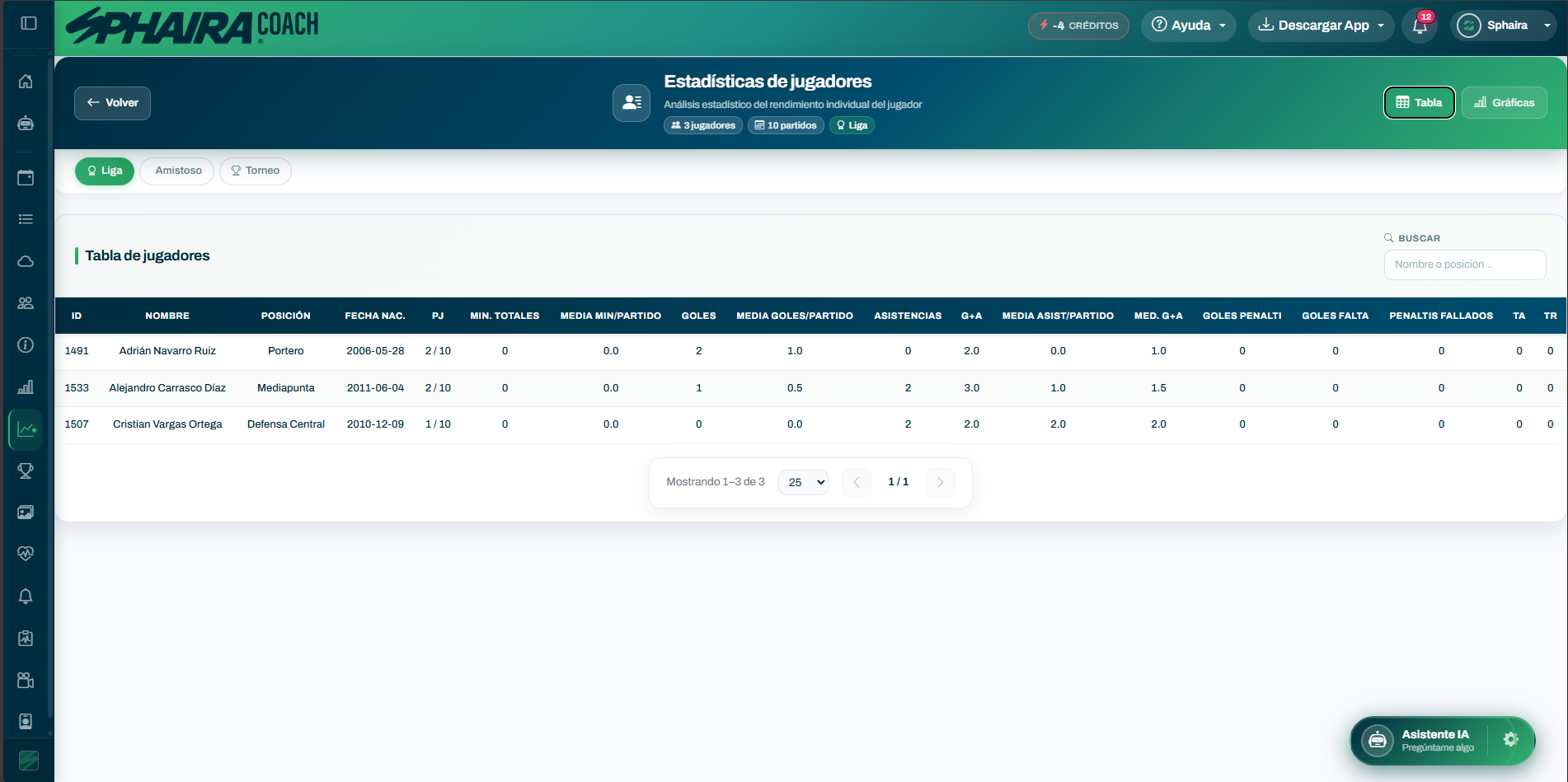Select the Tabla view tab
The width and height of the screenshot is (1568, 782).
tap(1419, 102)
